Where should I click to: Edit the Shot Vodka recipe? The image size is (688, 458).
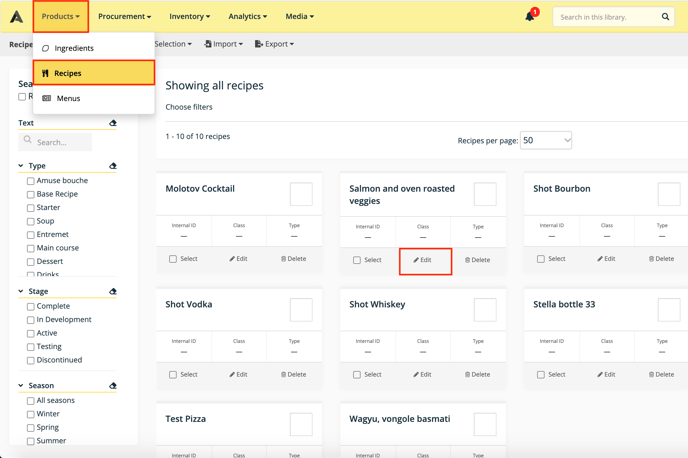238,375
